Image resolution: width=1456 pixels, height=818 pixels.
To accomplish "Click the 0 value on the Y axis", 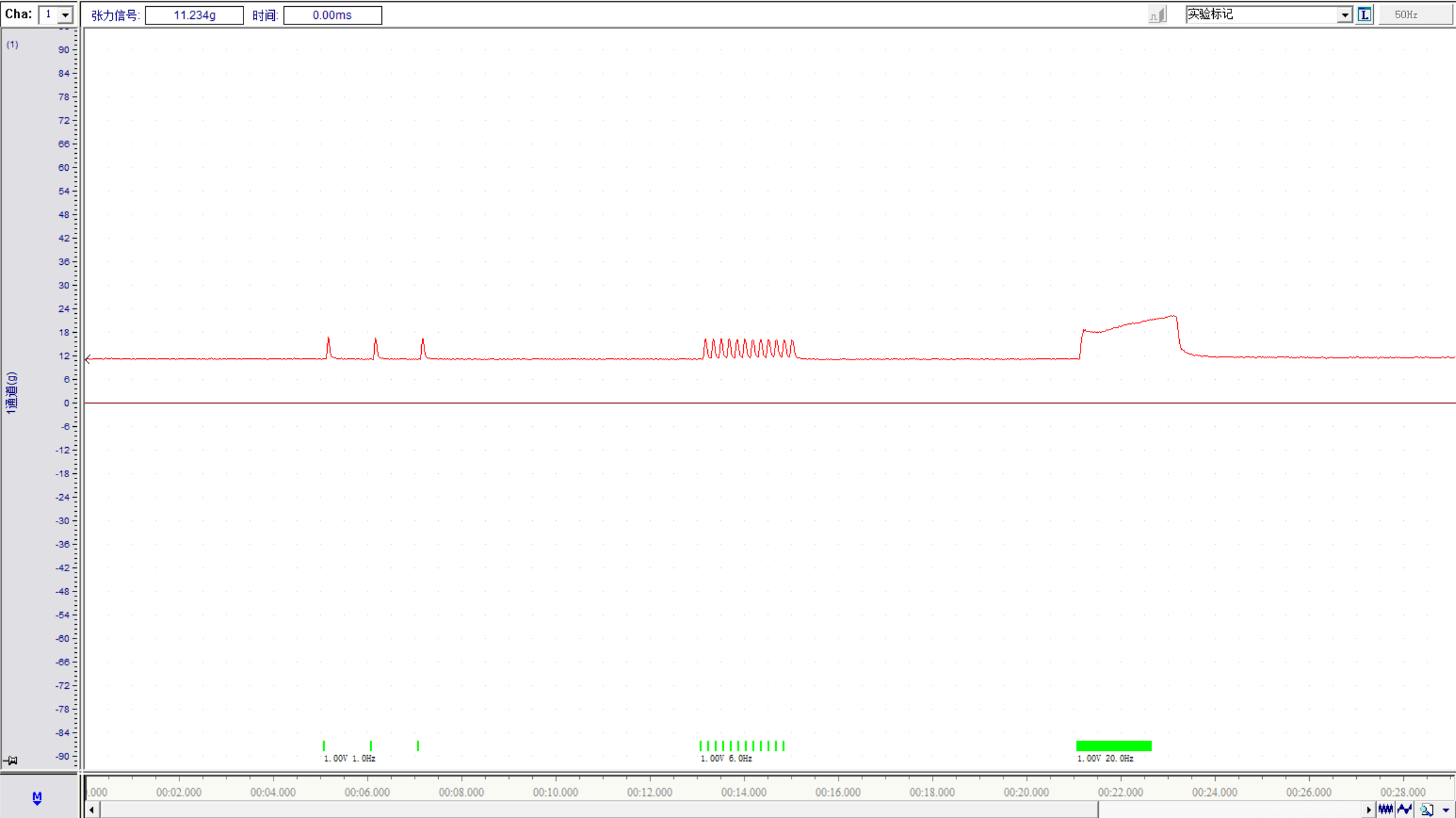I will pyautogui.click(x=67, y=403).
